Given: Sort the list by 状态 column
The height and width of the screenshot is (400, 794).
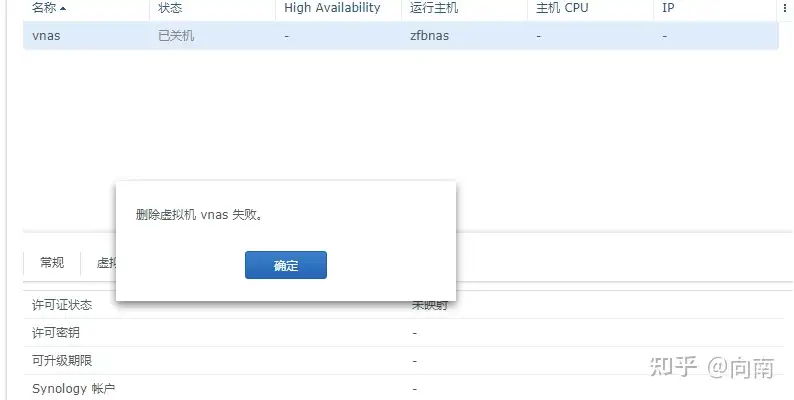Looking at the screenshot, I should pos(212,9).
